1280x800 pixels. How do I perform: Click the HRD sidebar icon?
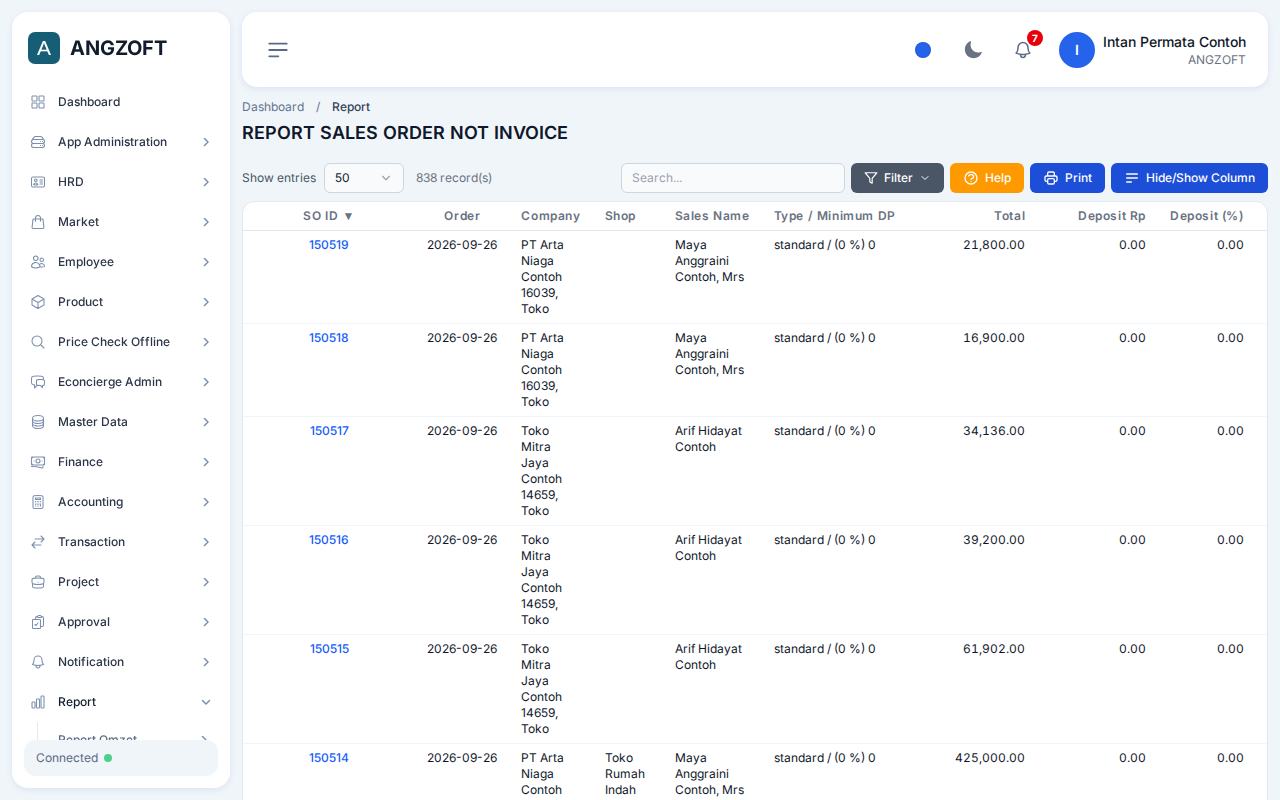38,182
